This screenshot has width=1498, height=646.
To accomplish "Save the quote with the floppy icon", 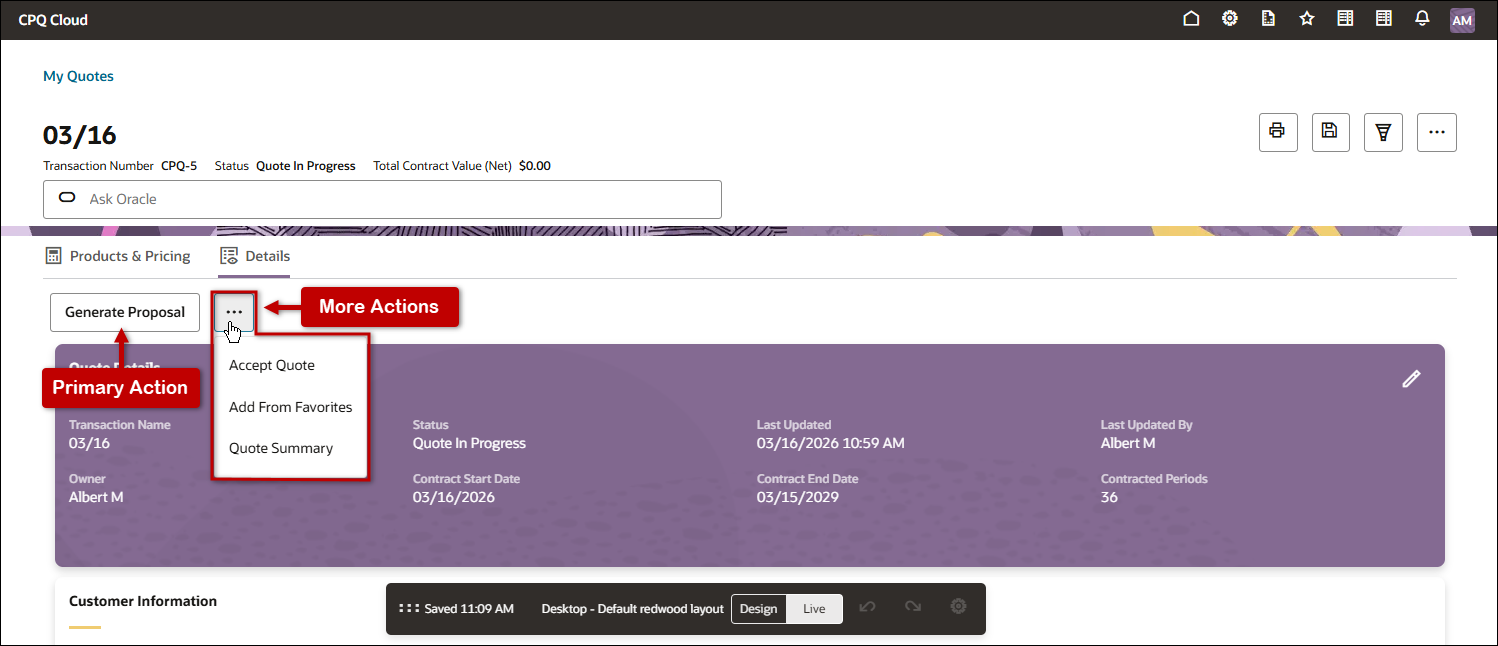I will [1330, 131].
